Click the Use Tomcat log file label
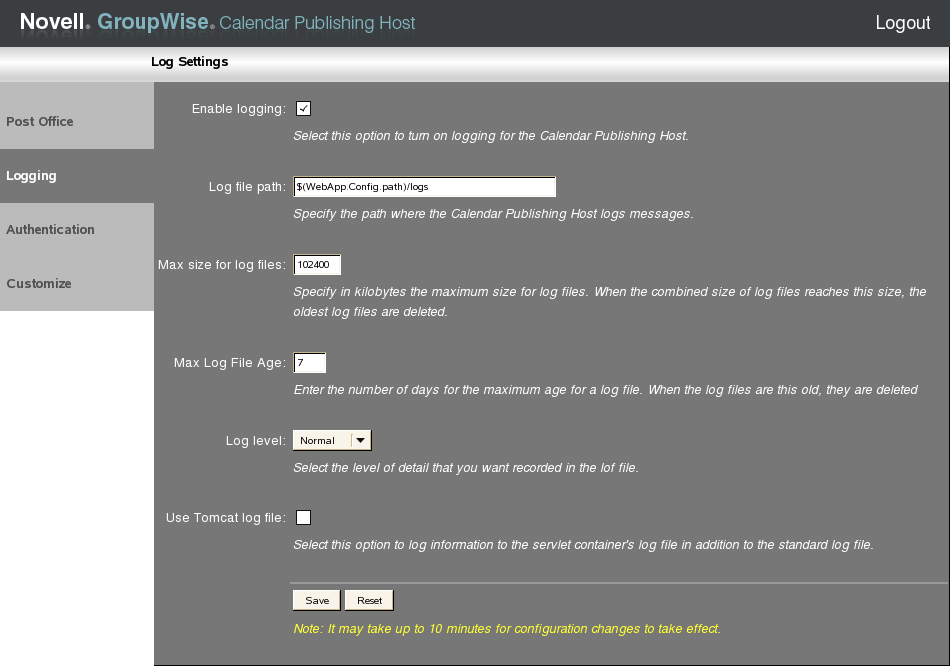This screenshot has width=950, height=667. pos(226,518)
